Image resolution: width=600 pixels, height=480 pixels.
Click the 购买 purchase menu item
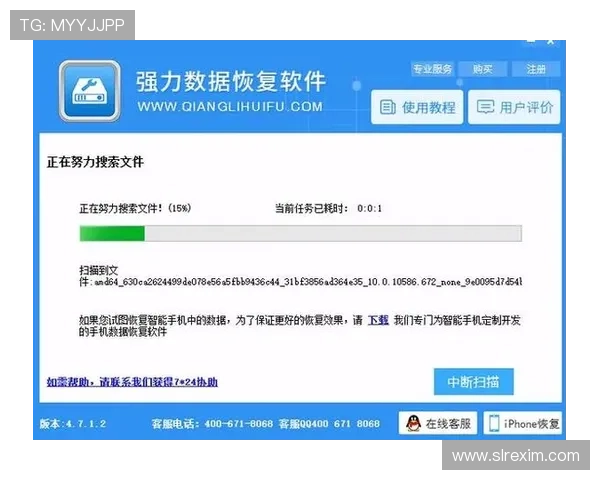click(x=483, y=69)
